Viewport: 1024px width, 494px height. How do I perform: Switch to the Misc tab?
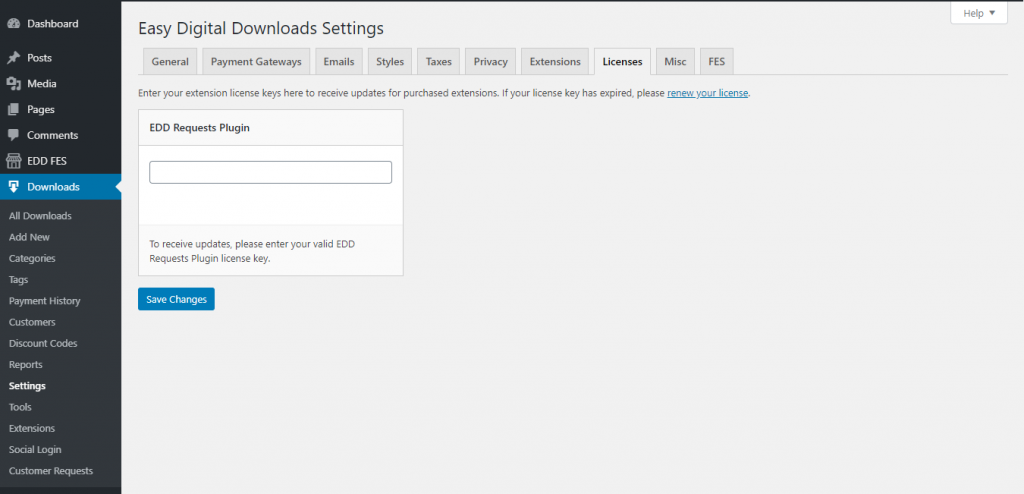(675, 61)
